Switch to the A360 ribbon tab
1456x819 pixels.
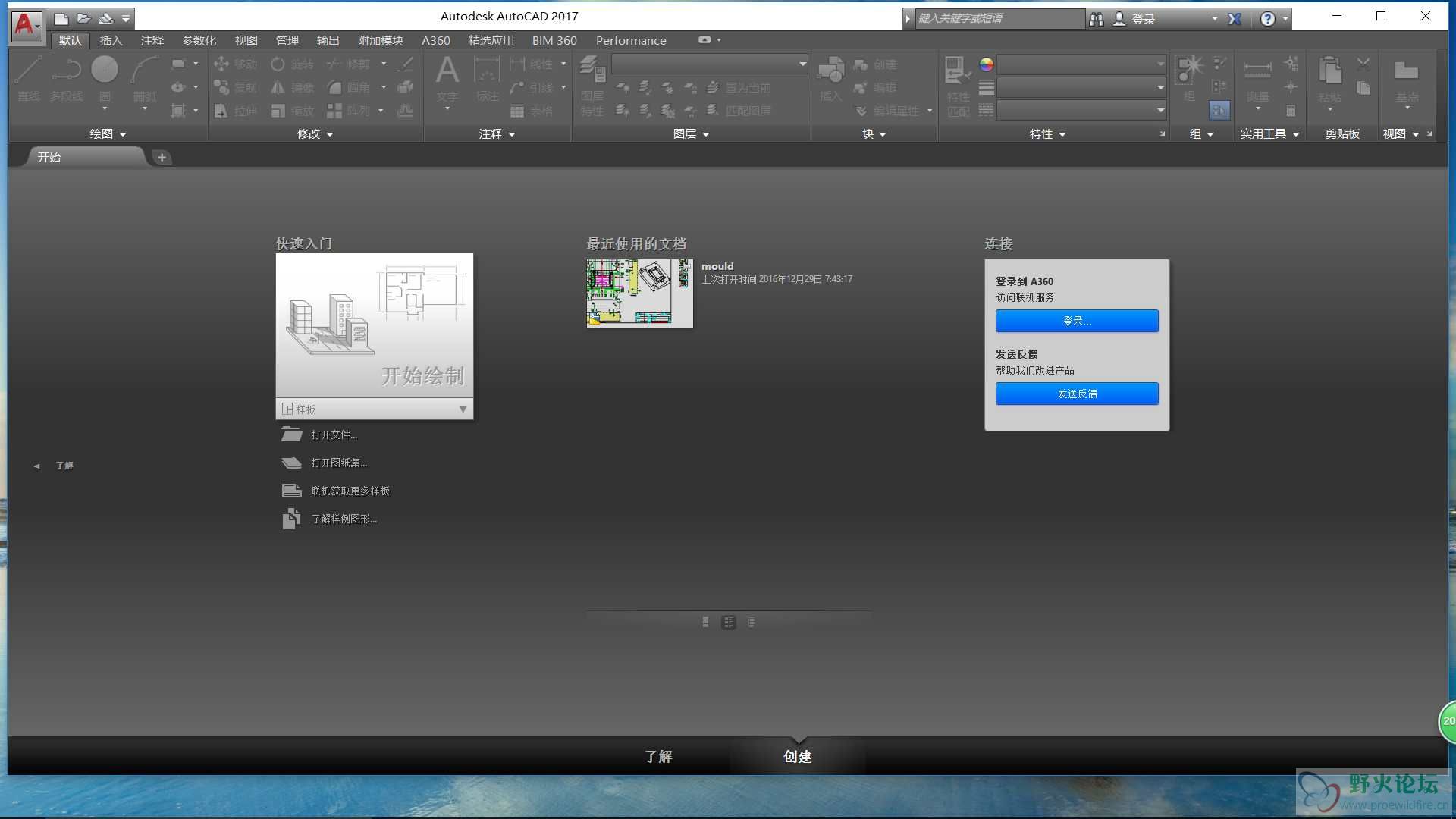(435, 40)
